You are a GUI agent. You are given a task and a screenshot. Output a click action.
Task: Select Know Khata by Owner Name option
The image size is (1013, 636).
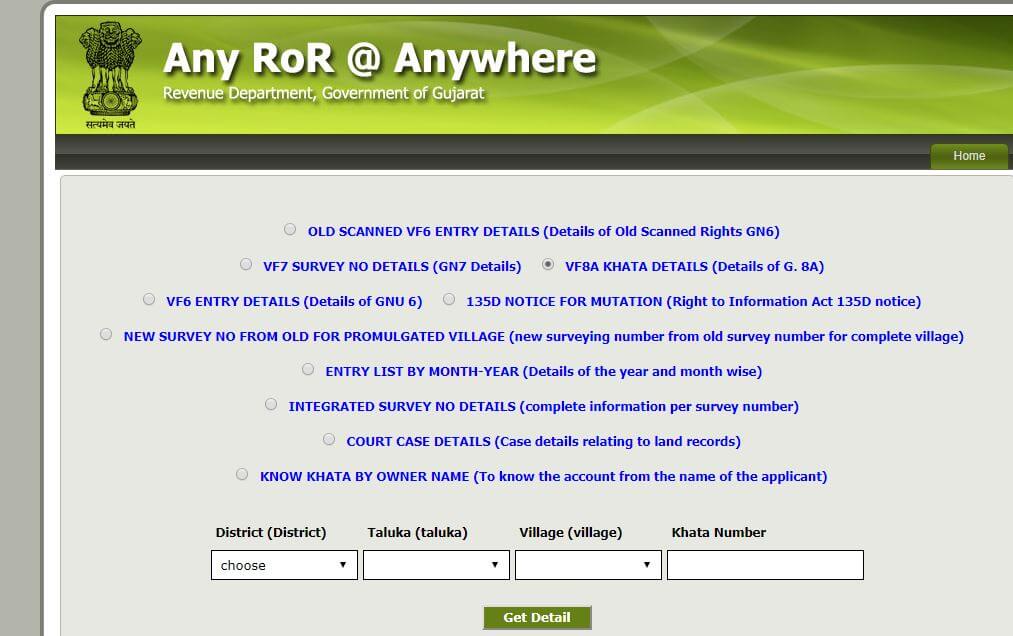242,474
